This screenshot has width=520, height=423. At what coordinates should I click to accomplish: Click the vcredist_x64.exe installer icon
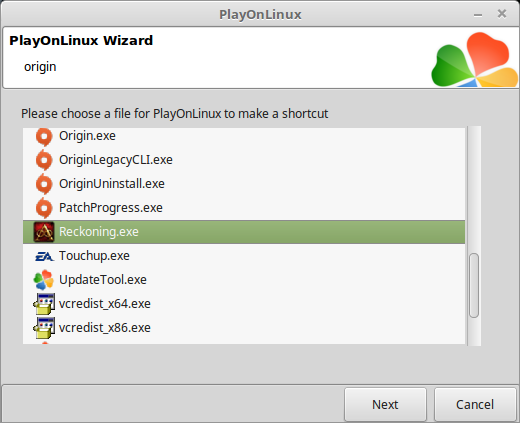pos(44,304)
